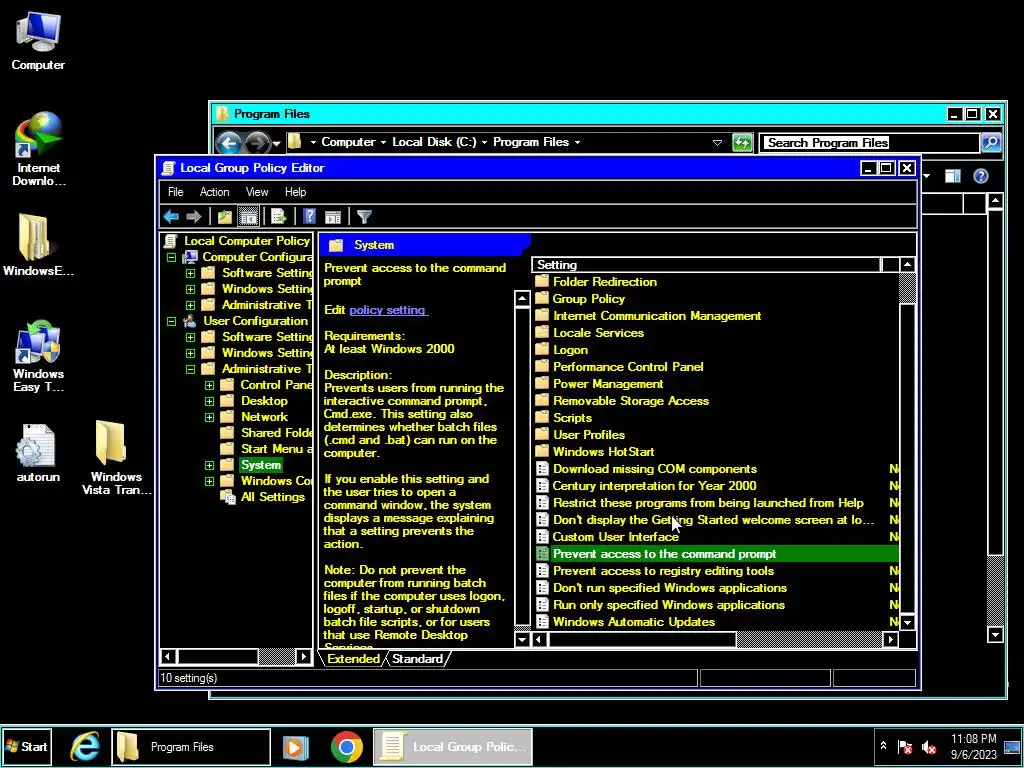Expand Administrative Templates under Computer Configuration
The width and height of the screenshot is (1024, 768).
[x=190, y=305]
